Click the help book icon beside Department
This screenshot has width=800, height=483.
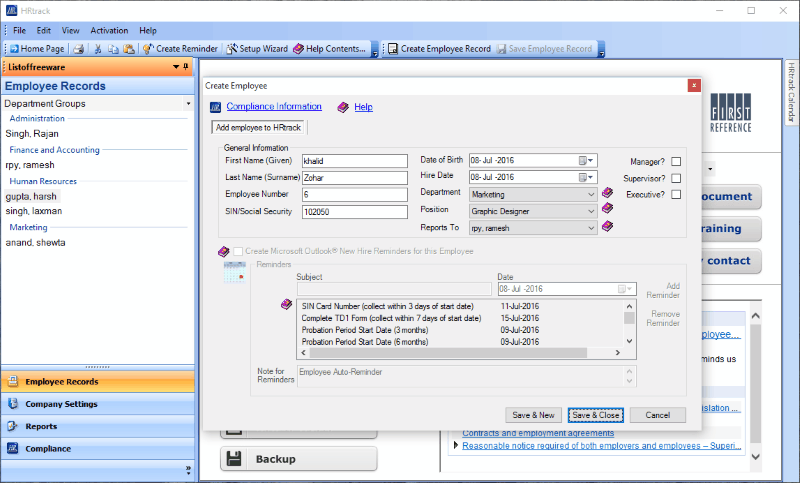click(x=607, y=193)
